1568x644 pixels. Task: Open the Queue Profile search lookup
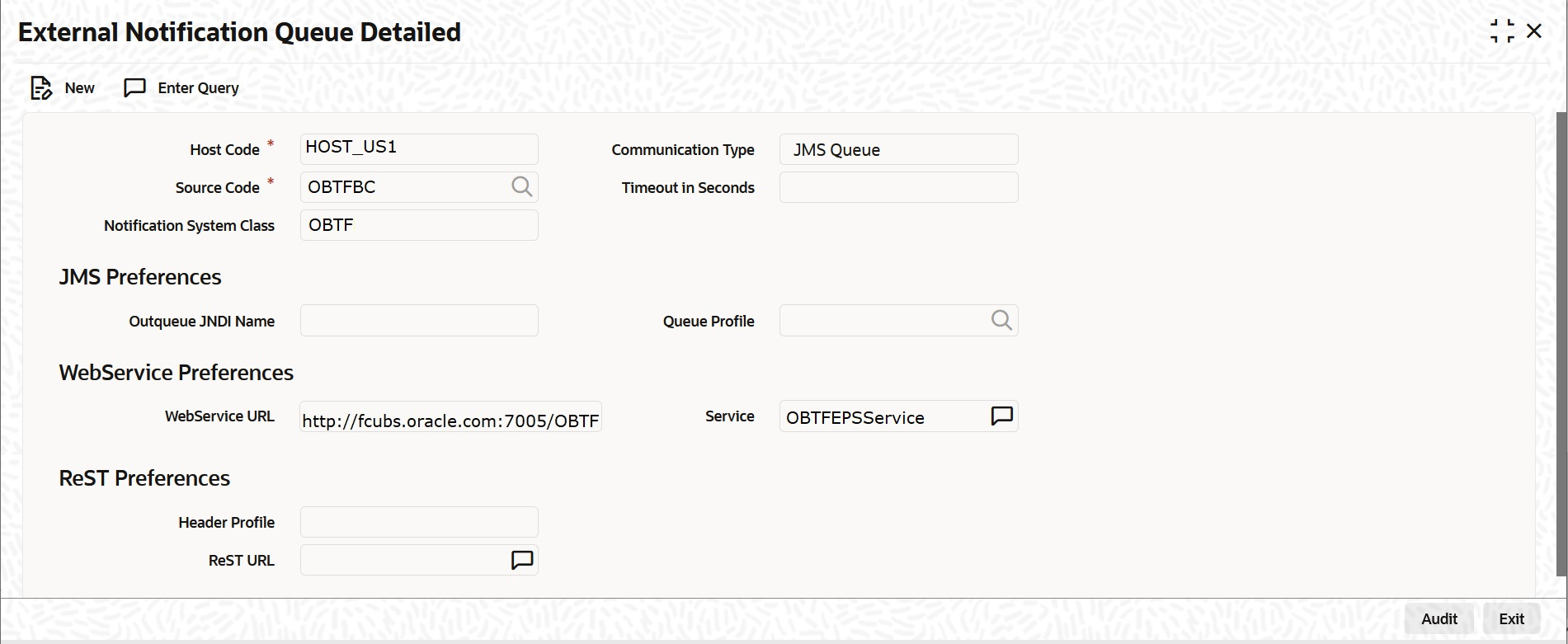(x=1001, y=321)
